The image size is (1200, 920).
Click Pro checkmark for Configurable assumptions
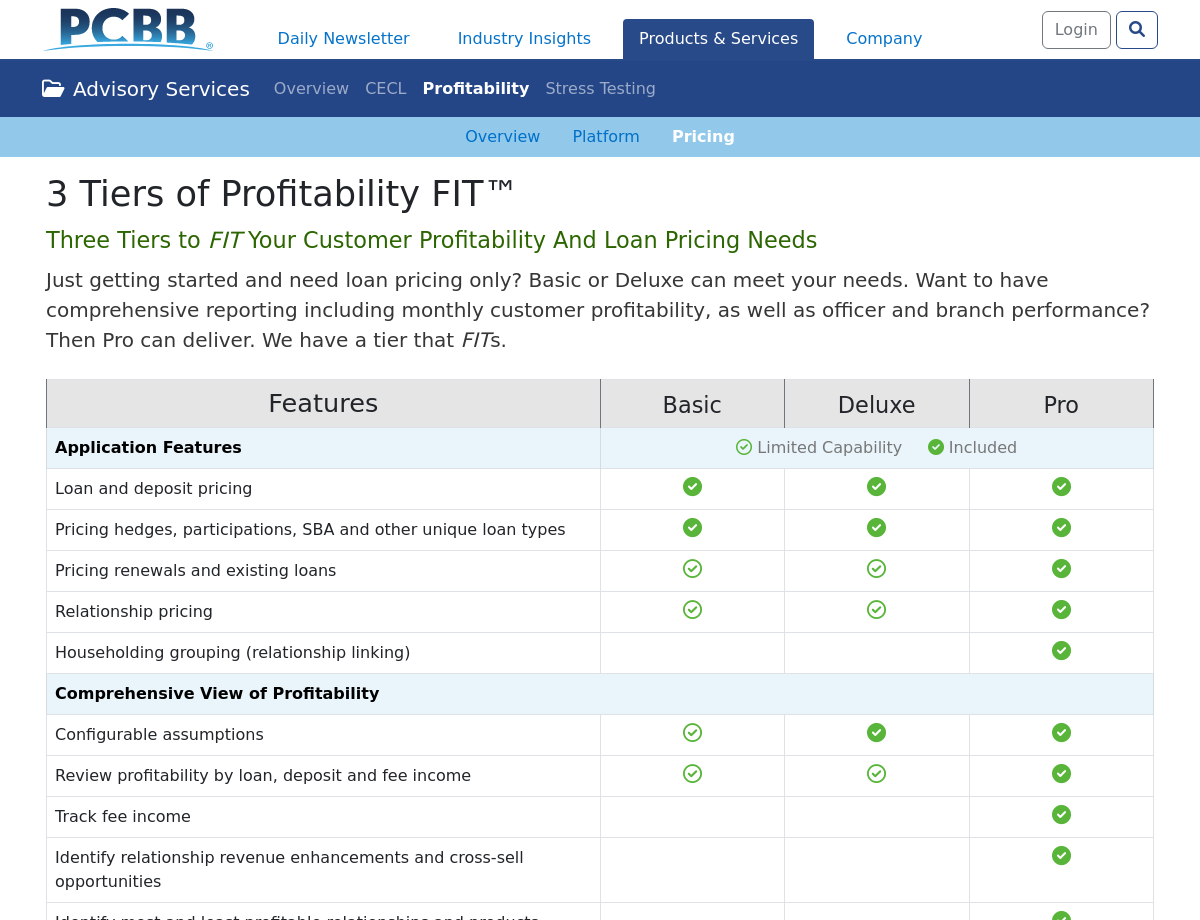pyautogui.click(x=1061, y=733)
